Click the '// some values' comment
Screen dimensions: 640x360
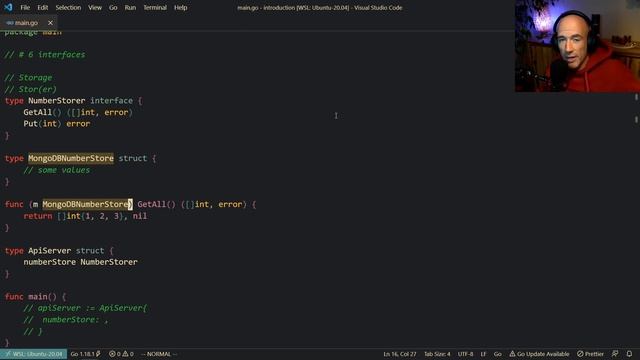pos(56,170)
